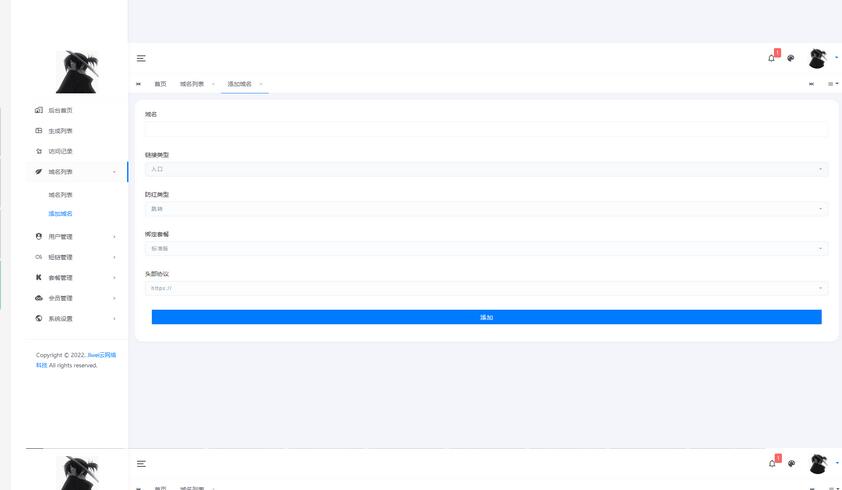Select 域名列表 in the sidebar submenu
Viewport: 842px width, 490px height.
(x=61, y=195)
